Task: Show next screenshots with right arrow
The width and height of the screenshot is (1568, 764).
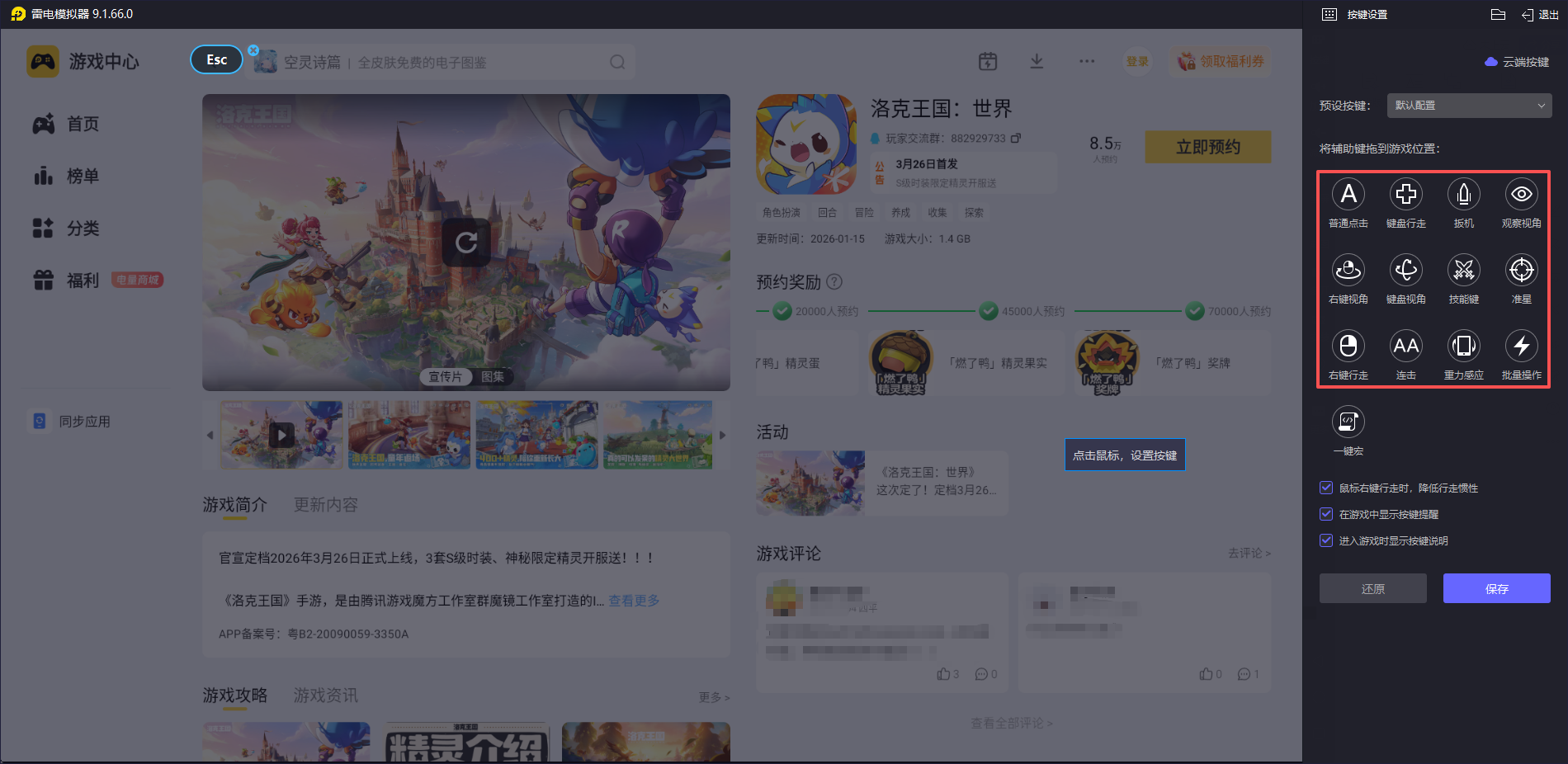Action: click(x=723, y=435)
